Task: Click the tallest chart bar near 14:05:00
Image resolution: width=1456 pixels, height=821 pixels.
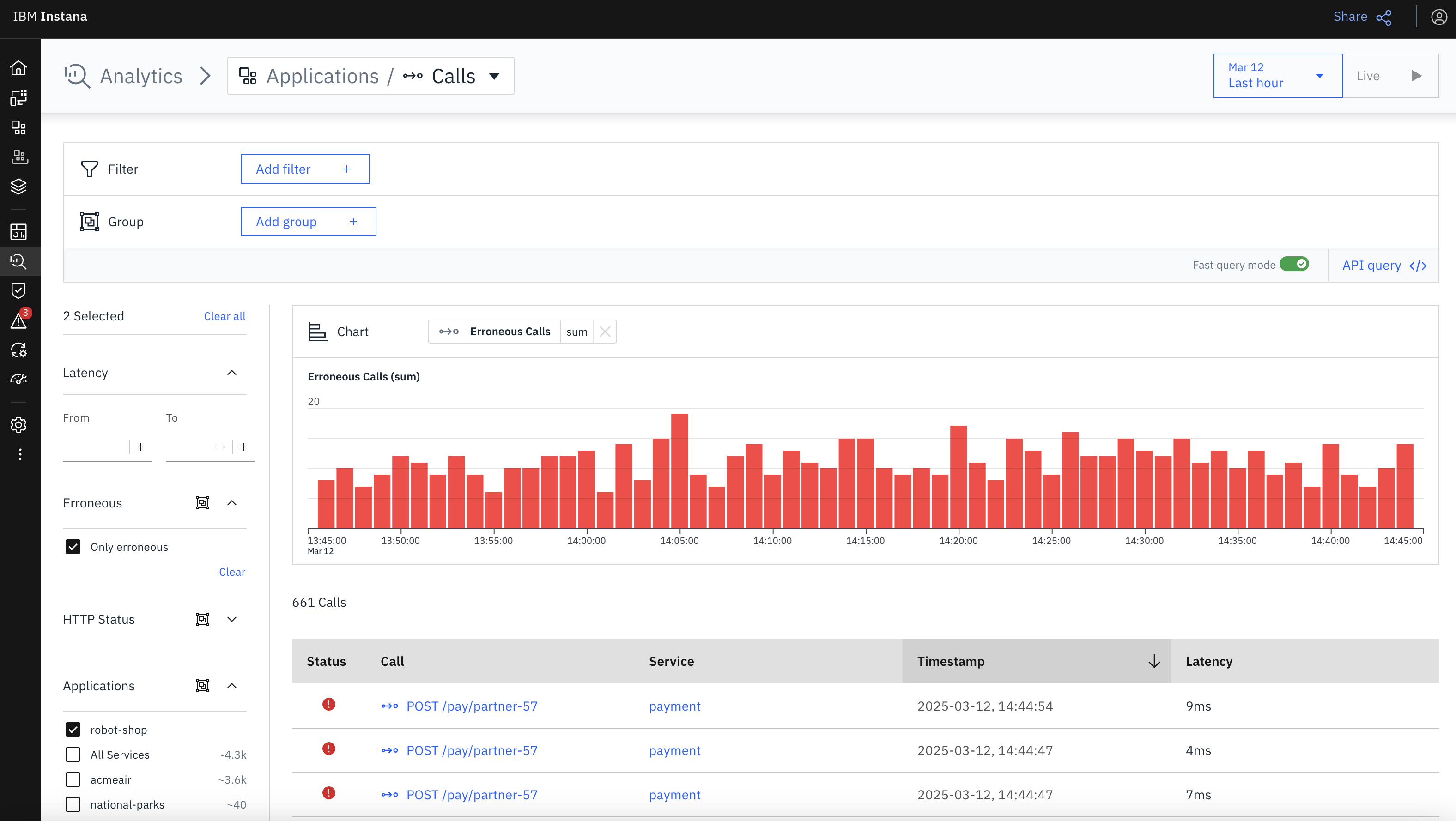Action: pos(679,471)
